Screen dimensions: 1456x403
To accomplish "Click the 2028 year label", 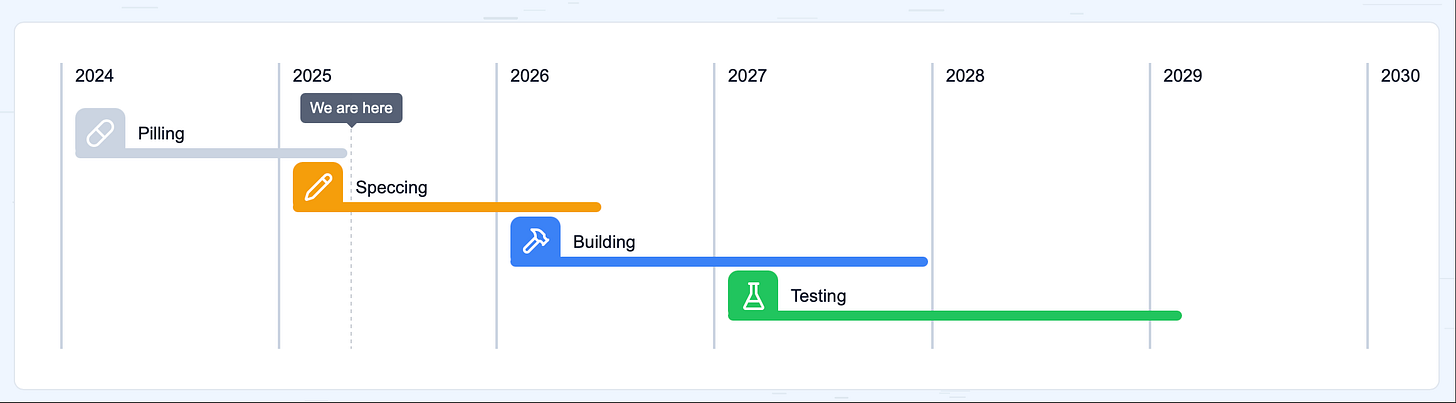I will (965, 76).
